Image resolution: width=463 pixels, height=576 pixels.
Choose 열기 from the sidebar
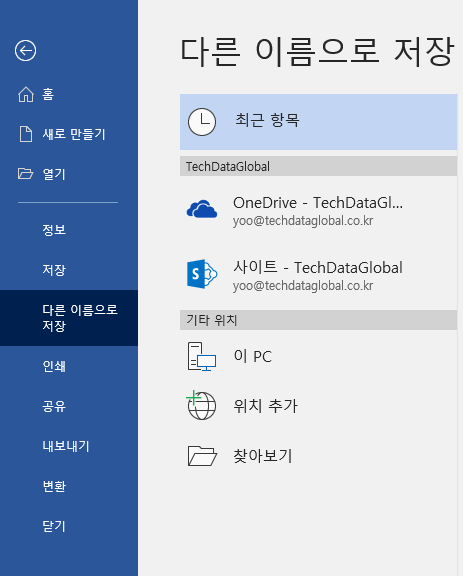tap(69, 174)
